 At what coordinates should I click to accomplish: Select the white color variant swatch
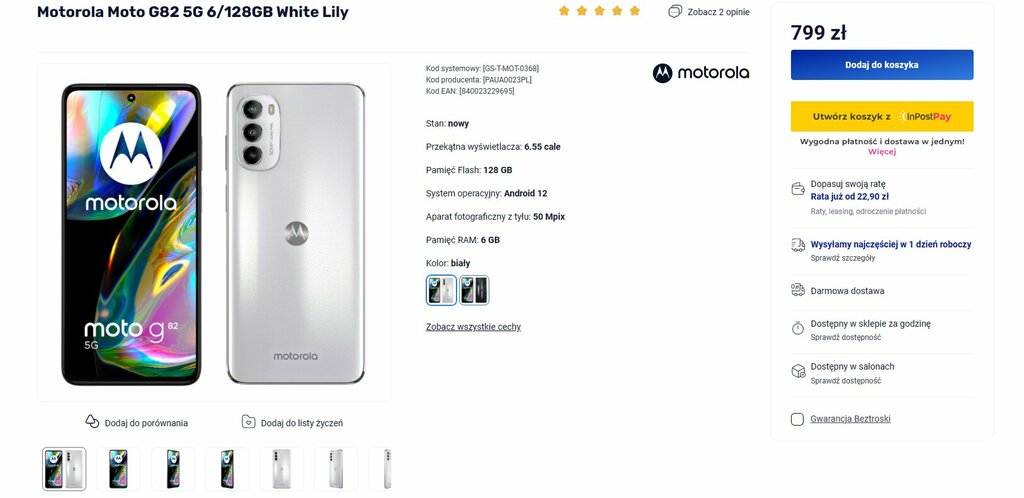pyautogui.click(x=441, y=290)
